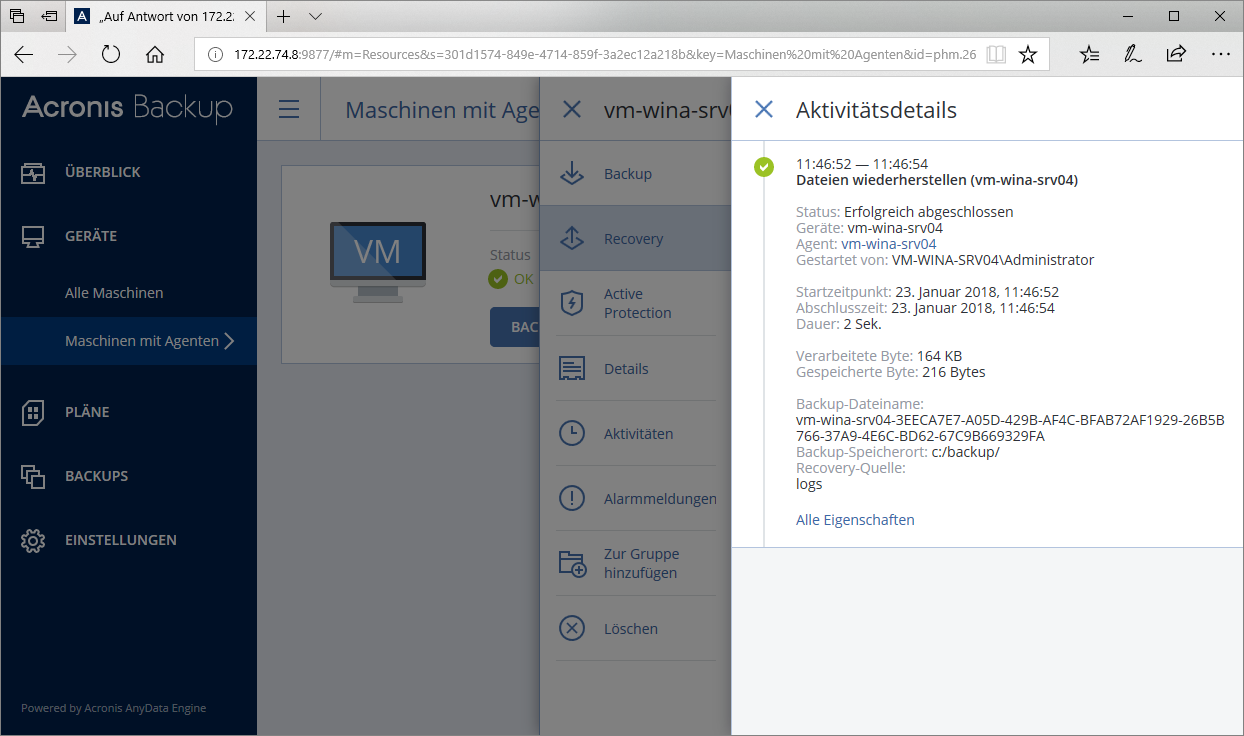Close the Aktivitätsdetails panel
Viewport: 1244px width, 736px height.
click(x=764, y=110)
